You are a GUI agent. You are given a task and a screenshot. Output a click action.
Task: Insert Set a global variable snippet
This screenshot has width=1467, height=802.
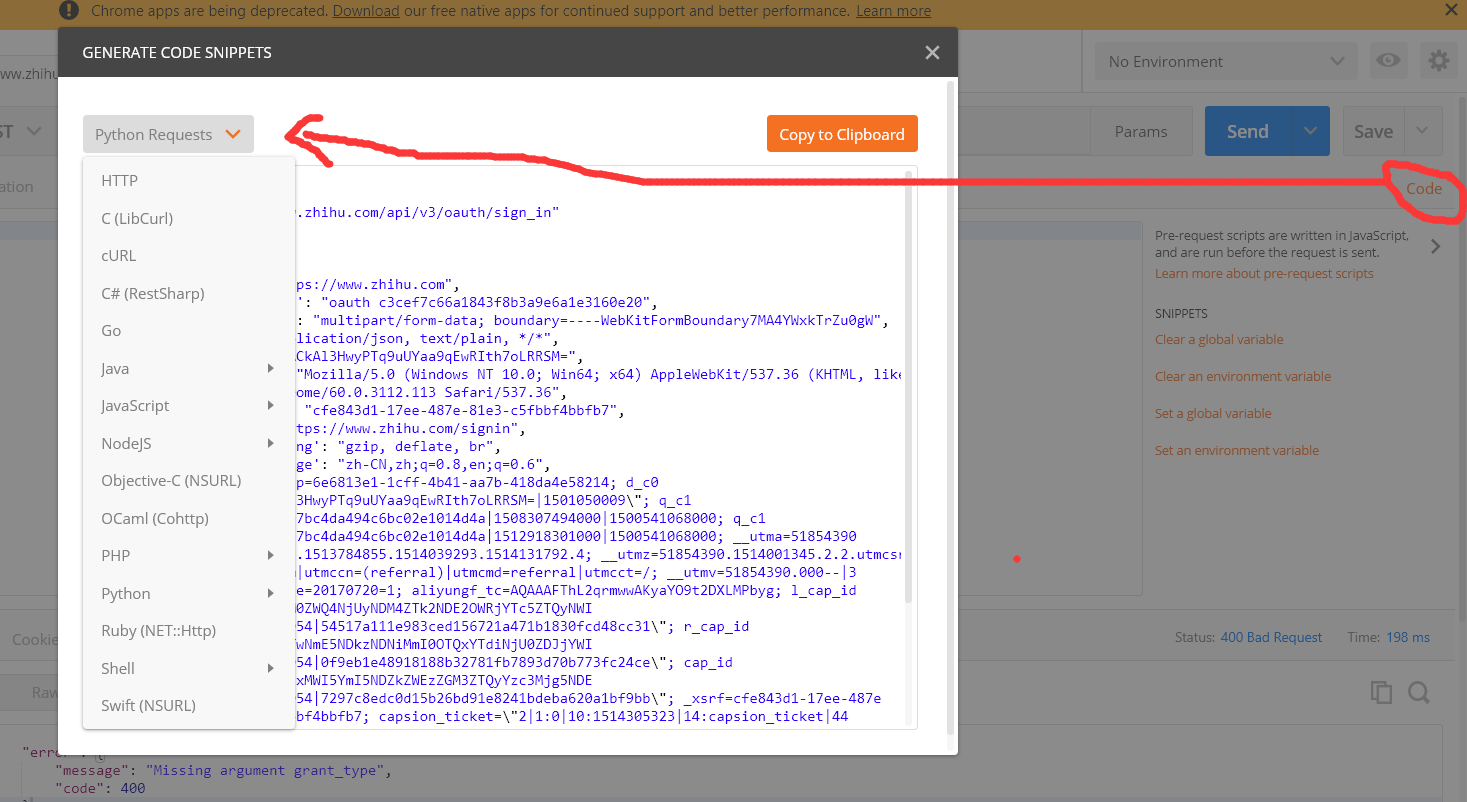tap(1213, 414)
